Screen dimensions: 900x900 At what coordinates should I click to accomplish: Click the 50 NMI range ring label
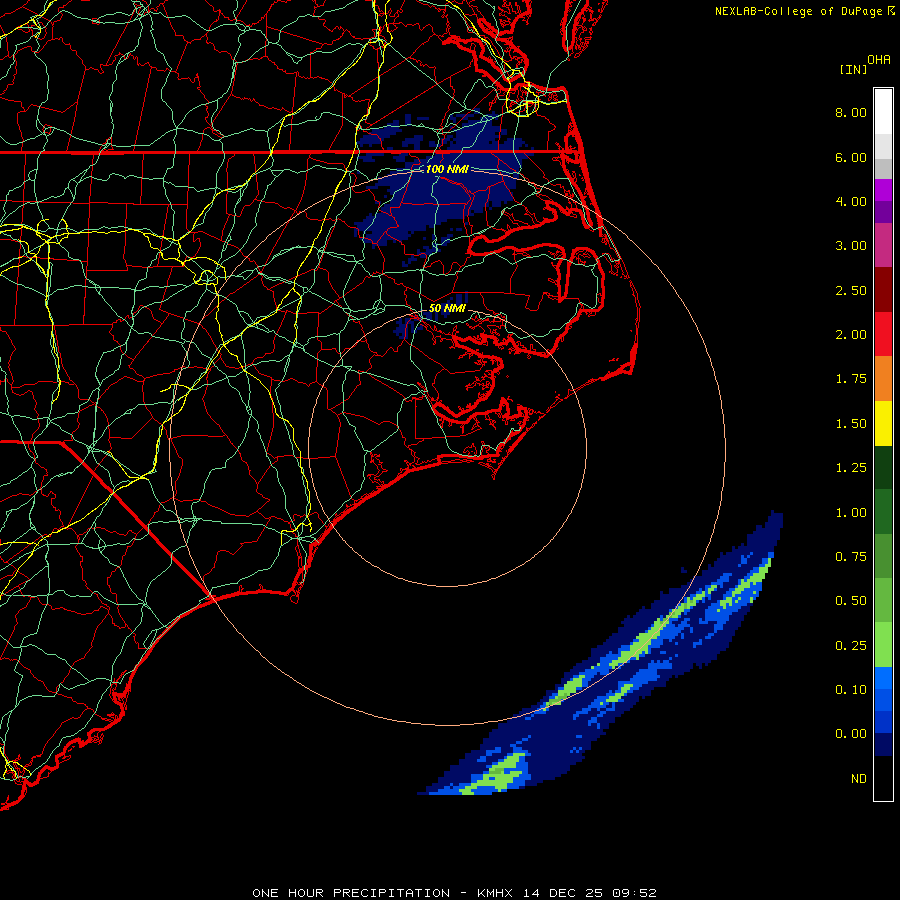pyautogui.click(x=447, y=308)
